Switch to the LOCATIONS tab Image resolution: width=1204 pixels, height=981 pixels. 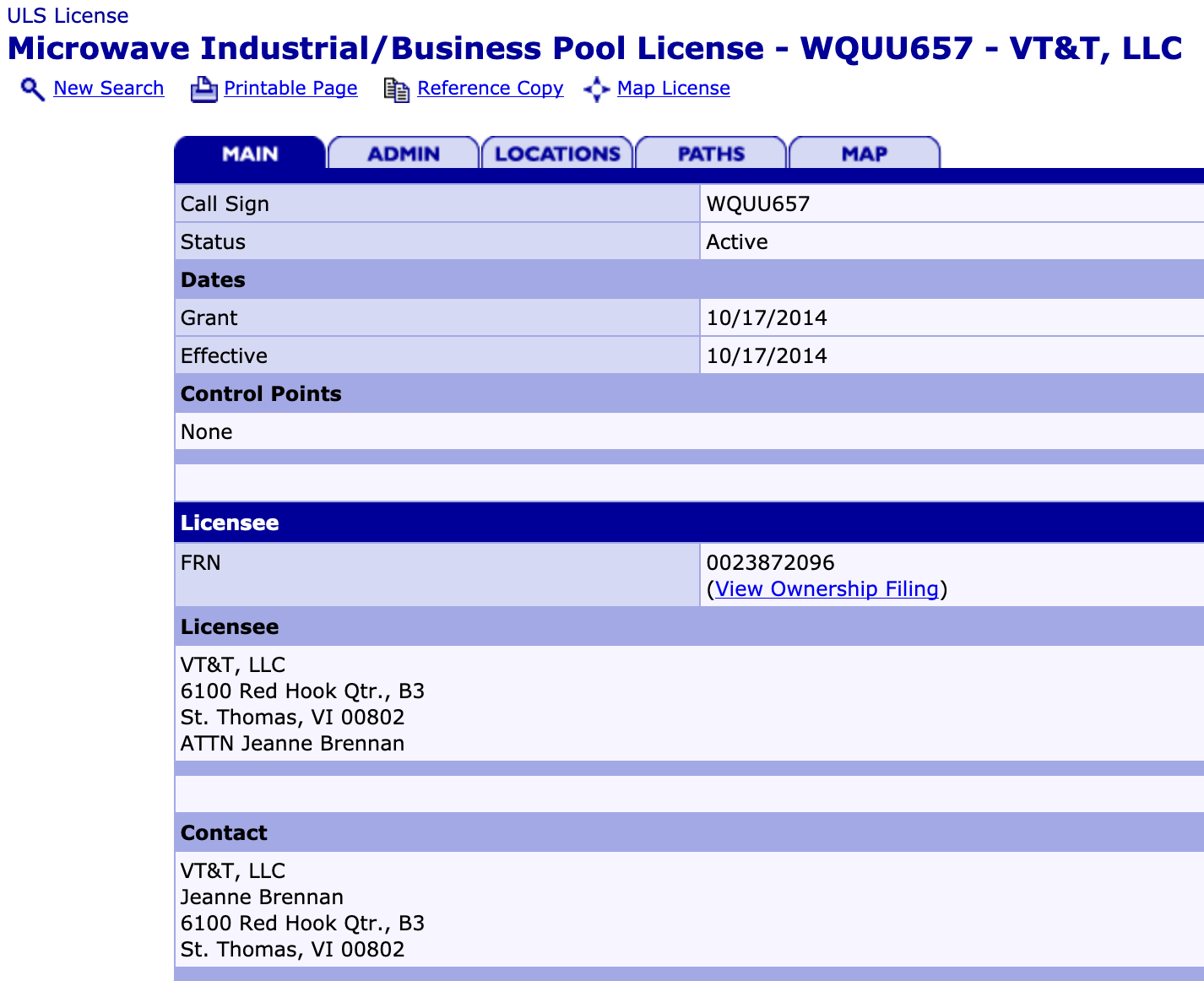pyautogui.click(x=557, y=154)
